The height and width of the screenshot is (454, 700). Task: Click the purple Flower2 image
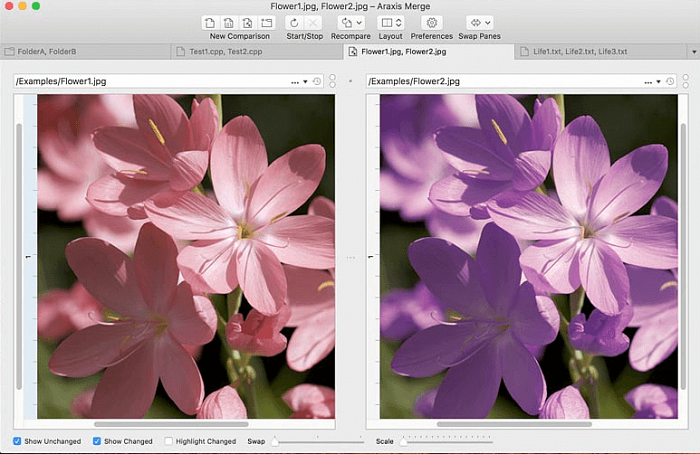click(x=529, y=256)
